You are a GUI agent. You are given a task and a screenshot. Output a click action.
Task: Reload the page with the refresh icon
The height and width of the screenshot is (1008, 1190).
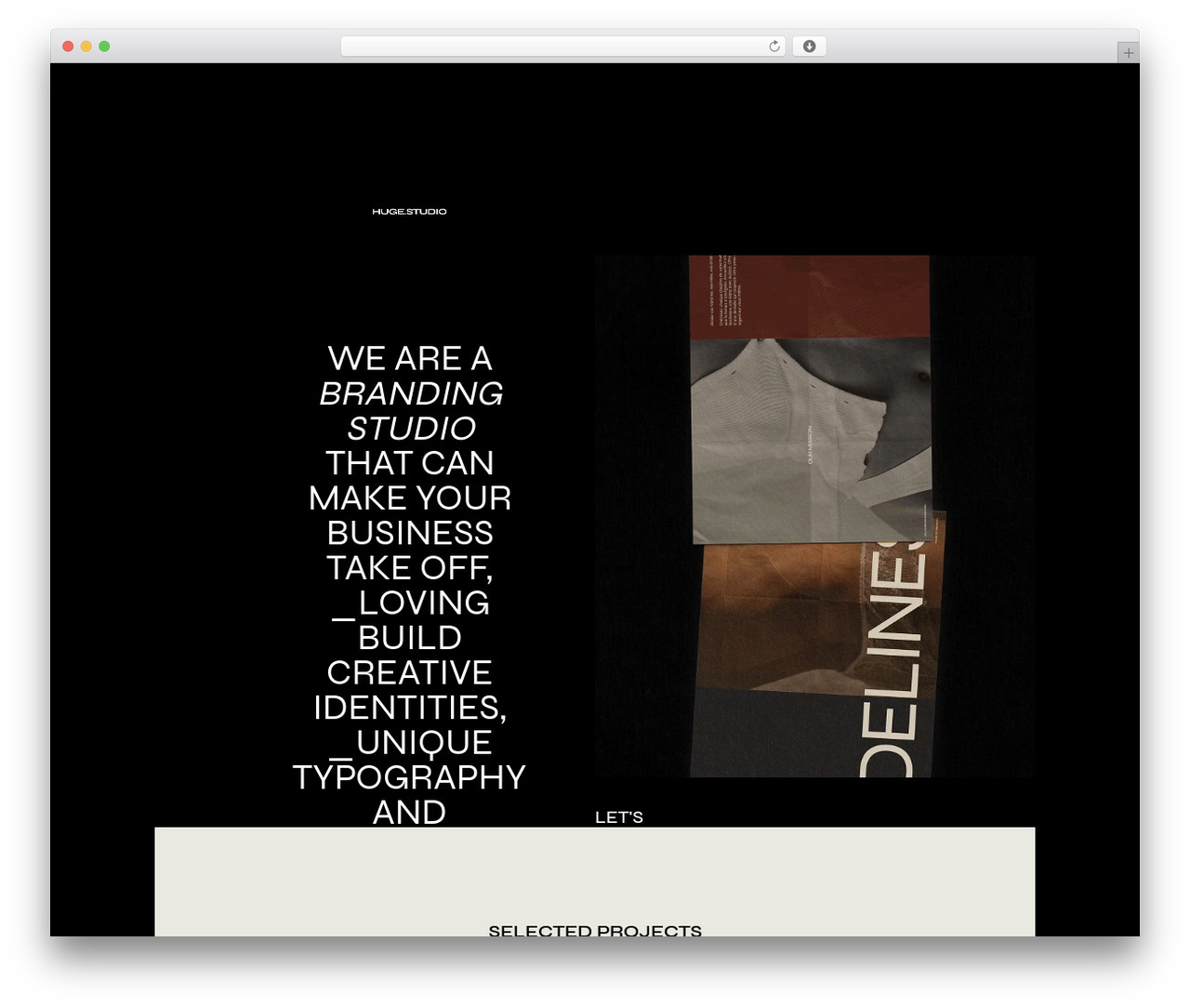point(773,46)
